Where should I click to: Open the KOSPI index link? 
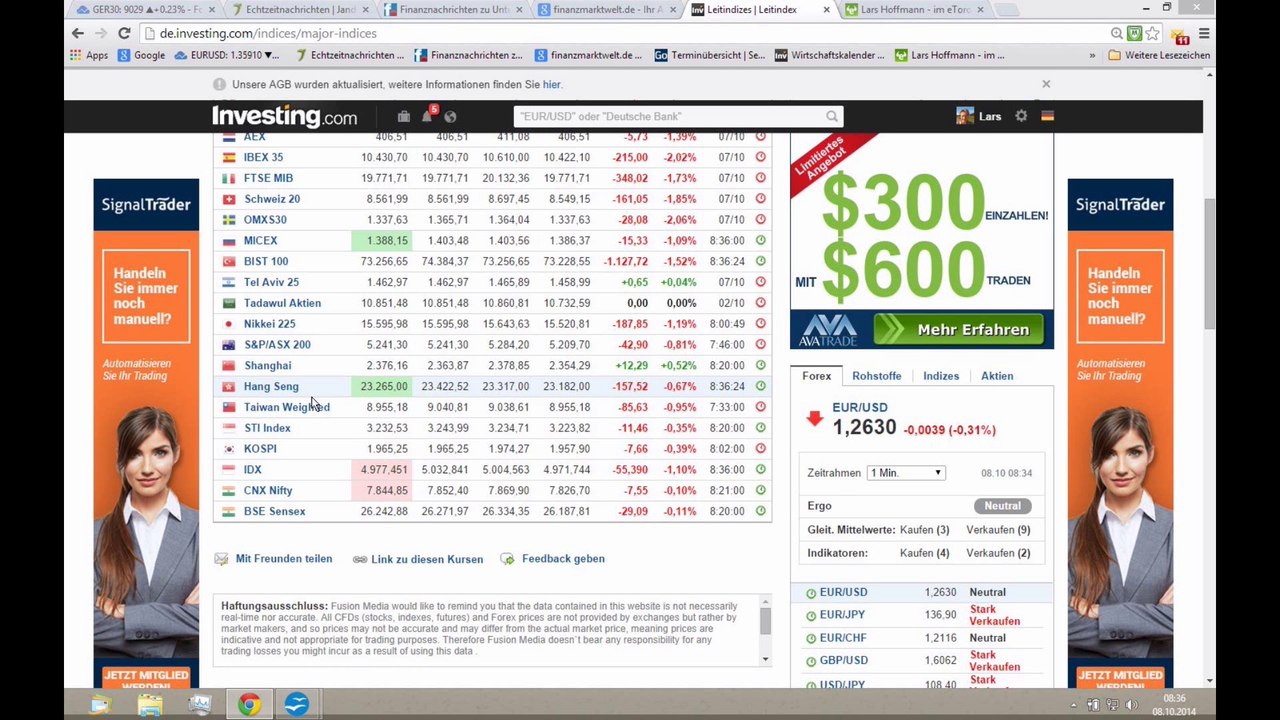pos(260,449)
